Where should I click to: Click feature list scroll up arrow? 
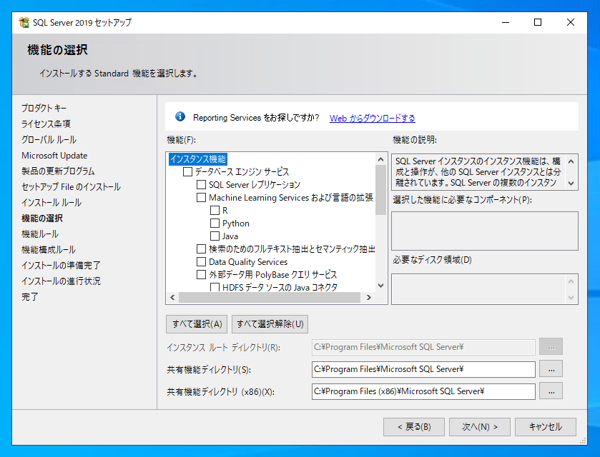click(381, 159)
